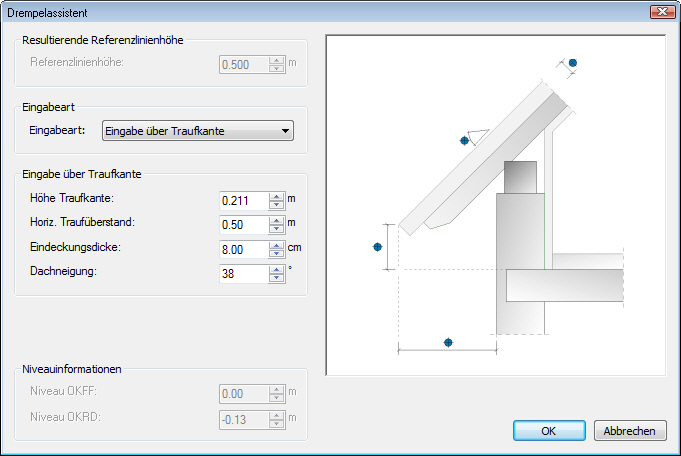The height and width of the screenshot is (456, 681).
Task: Click the Horiz. Traufüberstand label
Action: (83, 222)
